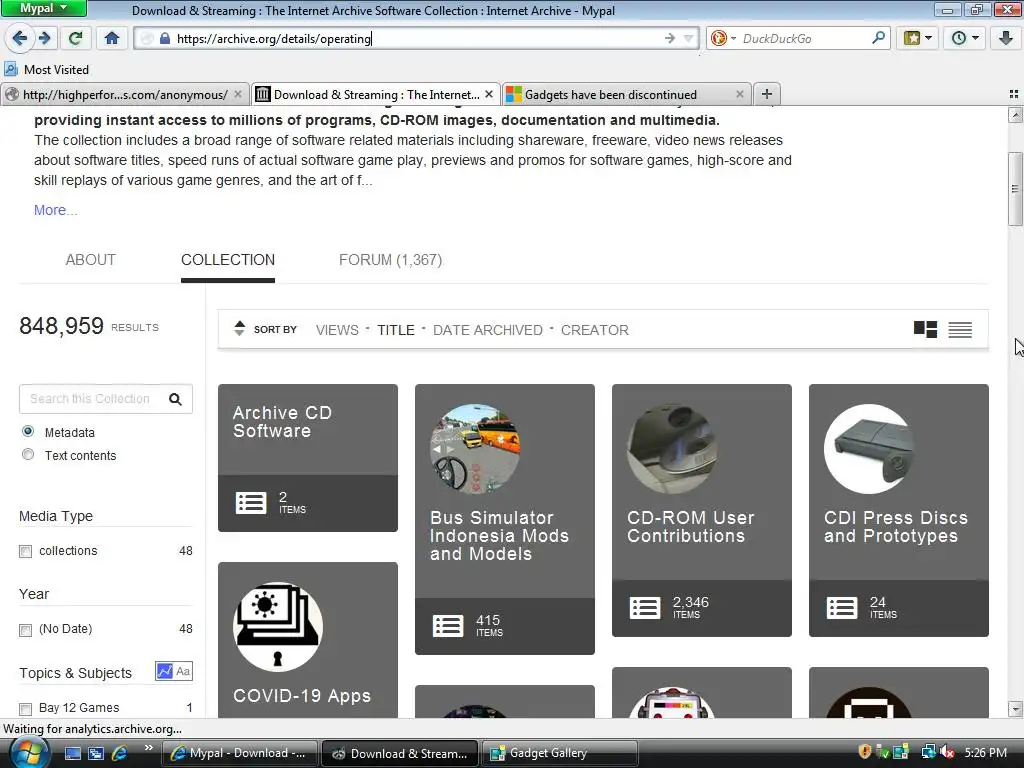Click the collection search magnifier icon

tap(175, 399)
